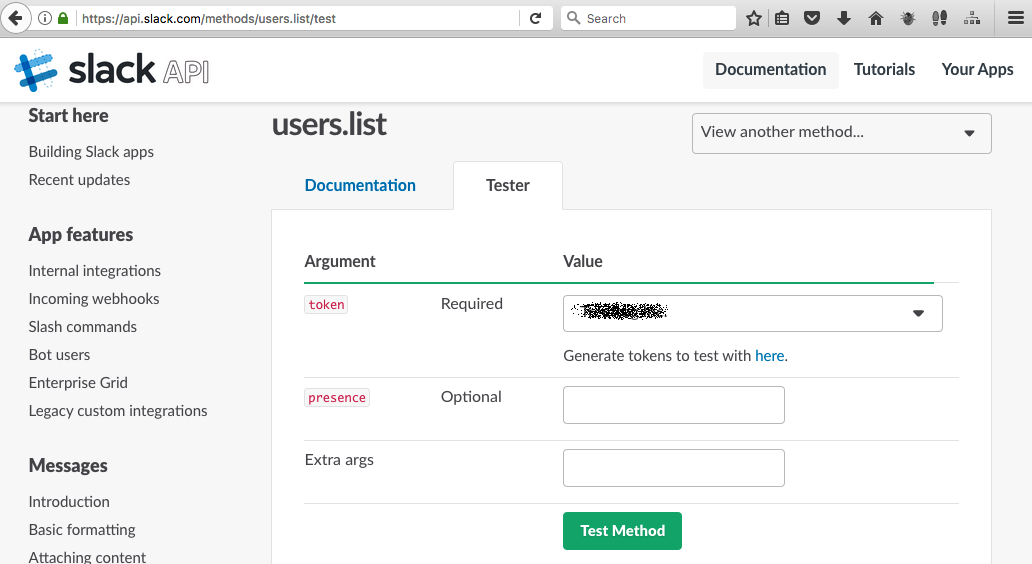Viewport: 1032px width, 564px height.
Task: Open Recent updates sidebar link
Action: tap(79, 180)
